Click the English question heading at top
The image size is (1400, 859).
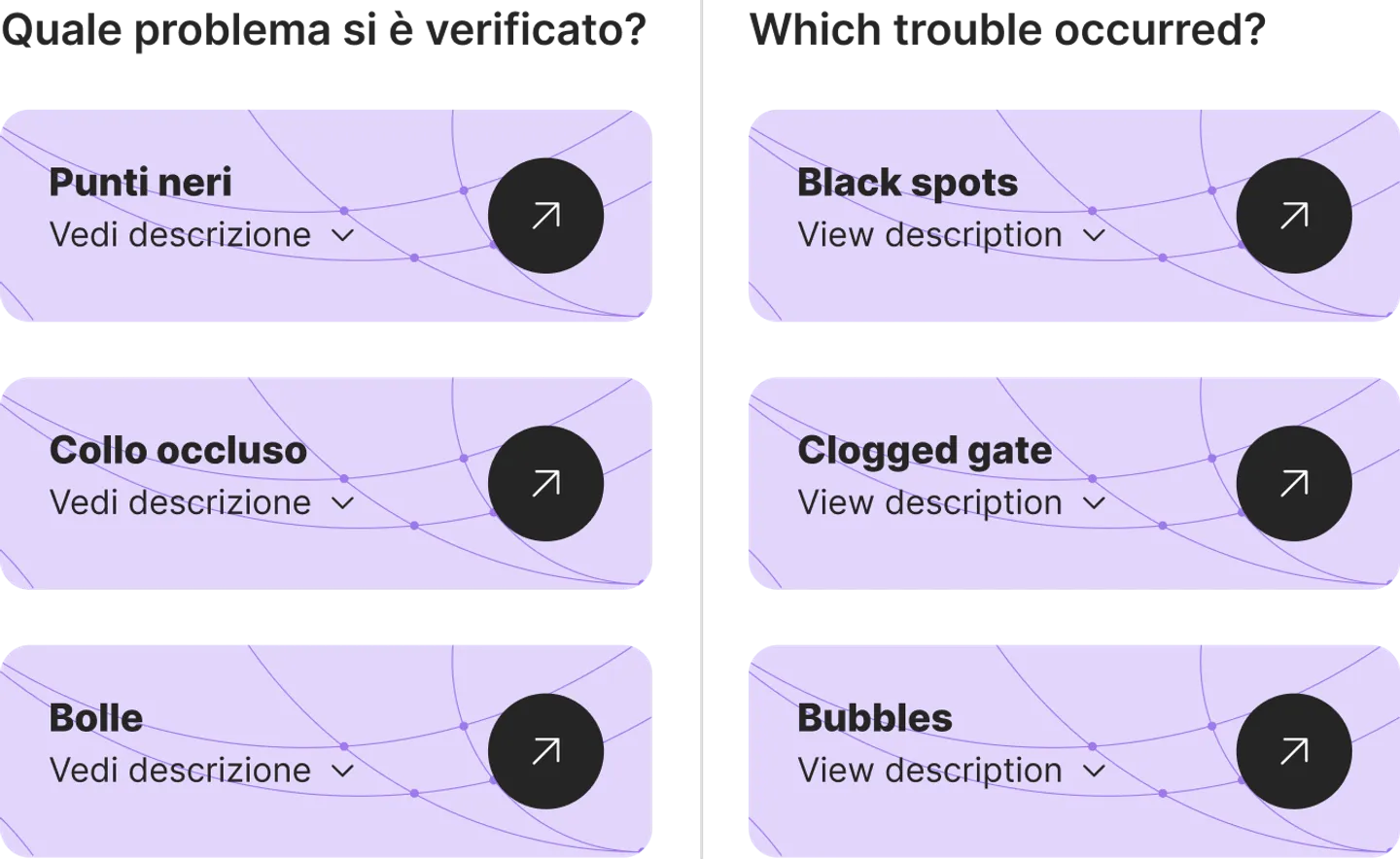(1006, 29)
